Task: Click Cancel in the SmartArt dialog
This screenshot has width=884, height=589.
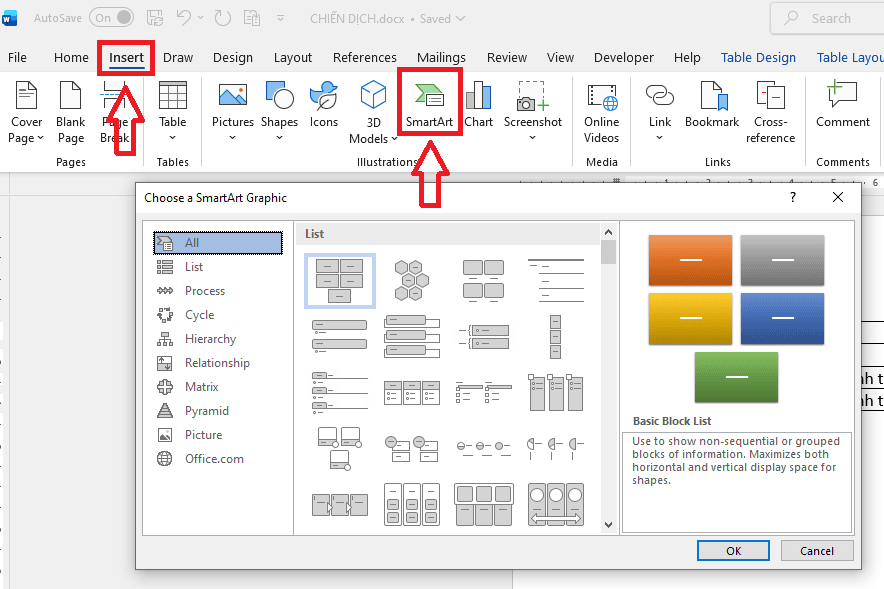Action: 816,551
